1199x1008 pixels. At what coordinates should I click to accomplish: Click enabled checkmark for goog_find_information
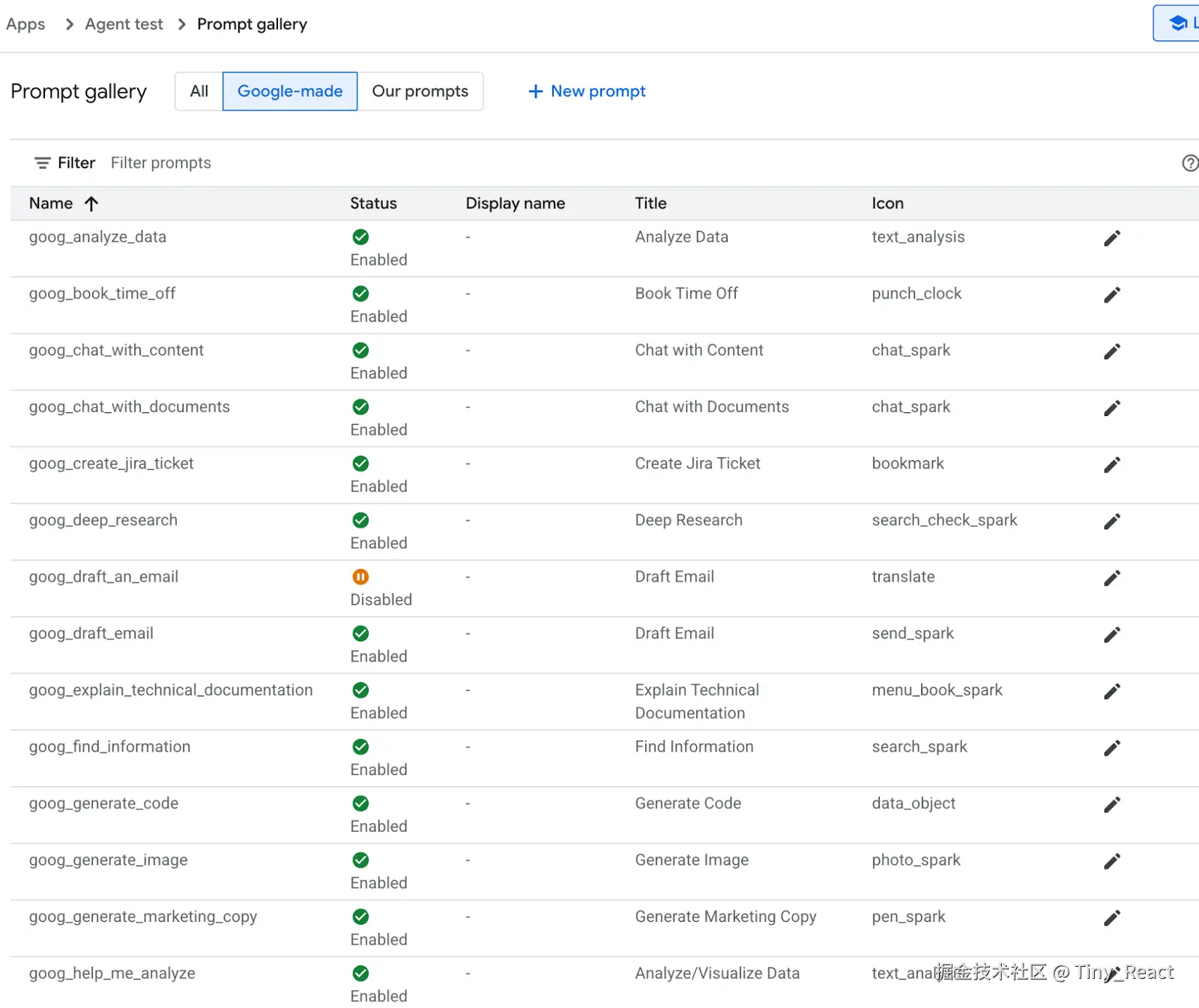[x=360, y=746]
